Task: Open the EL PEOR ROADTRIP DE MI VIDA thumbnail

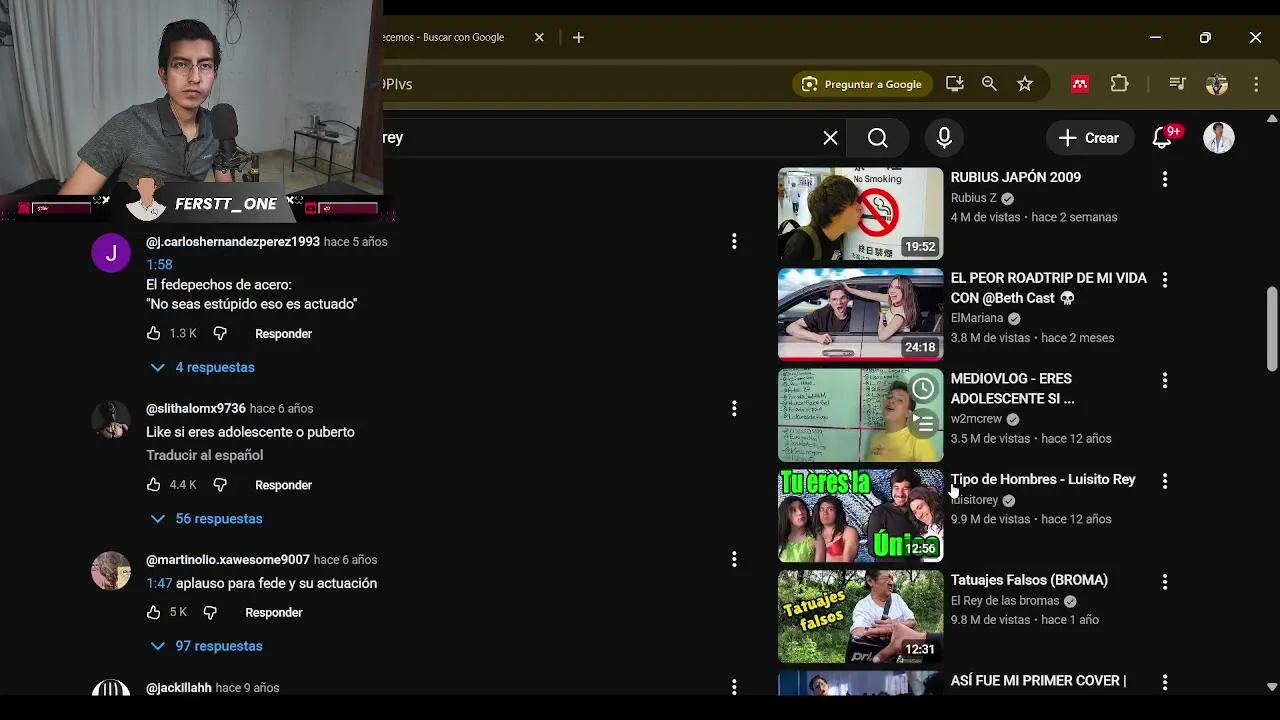Action: [x=860, y=314]
